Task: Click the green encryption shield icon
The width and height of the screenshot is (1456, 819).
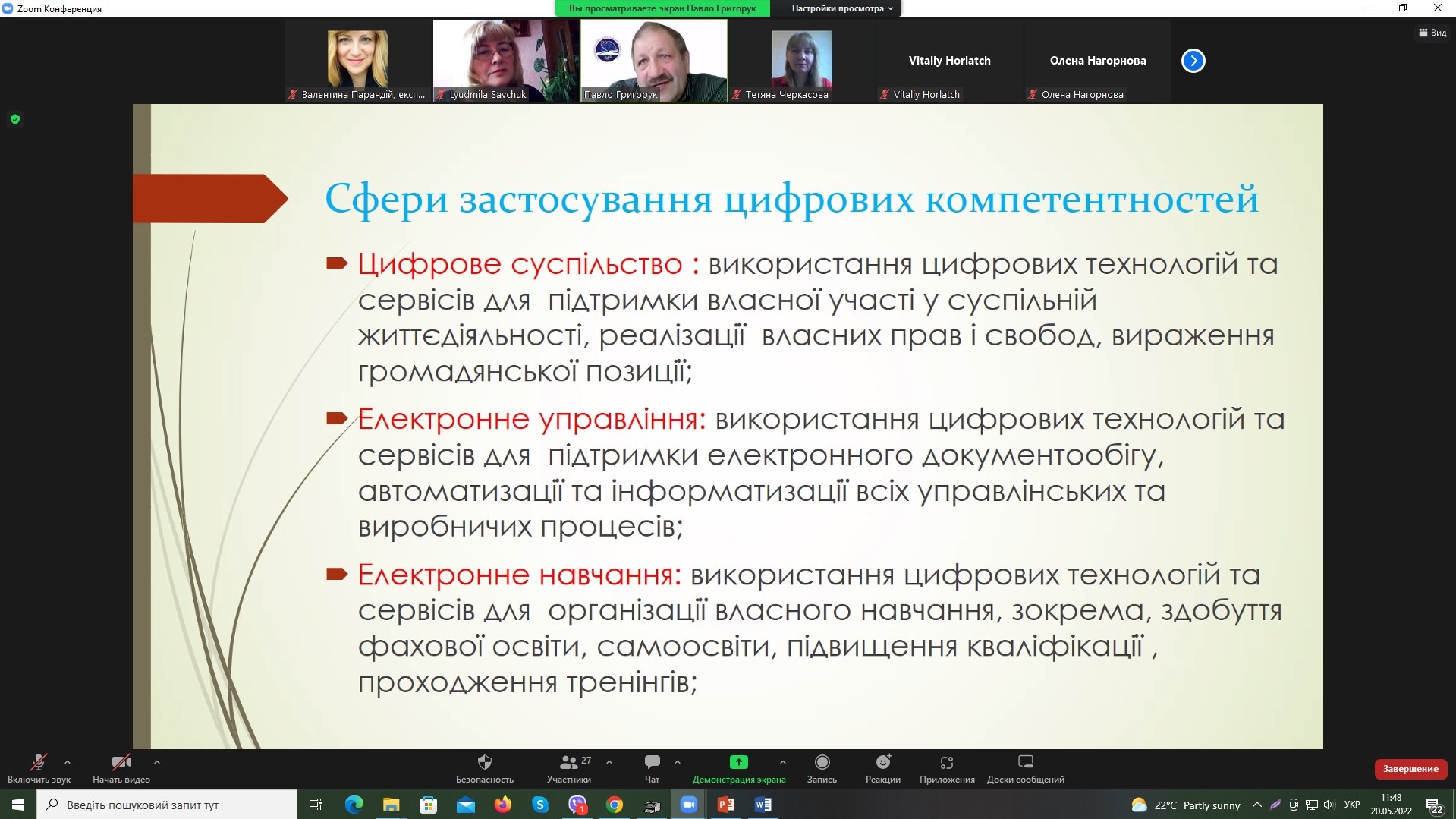Action: pos(15,119)
